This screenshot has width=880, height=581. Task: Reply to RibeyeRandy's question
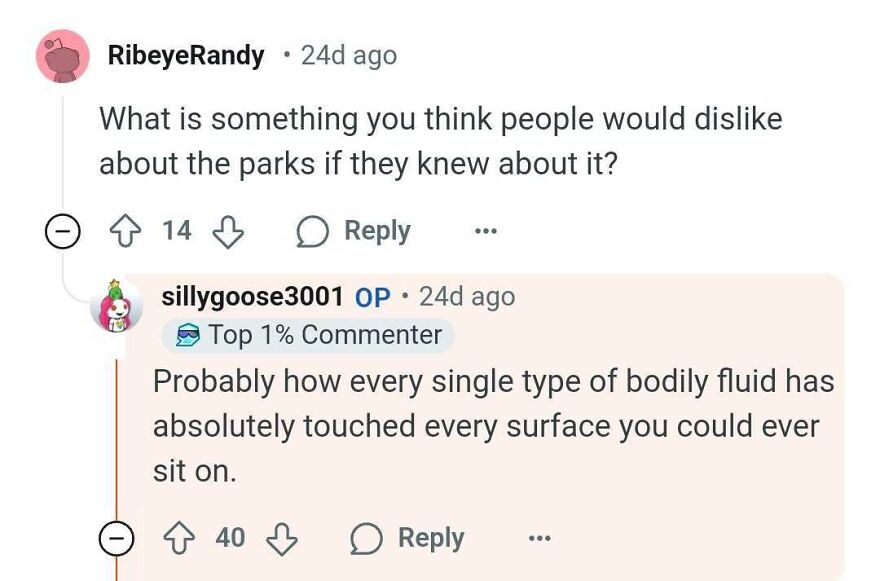[x=378, y=231]
